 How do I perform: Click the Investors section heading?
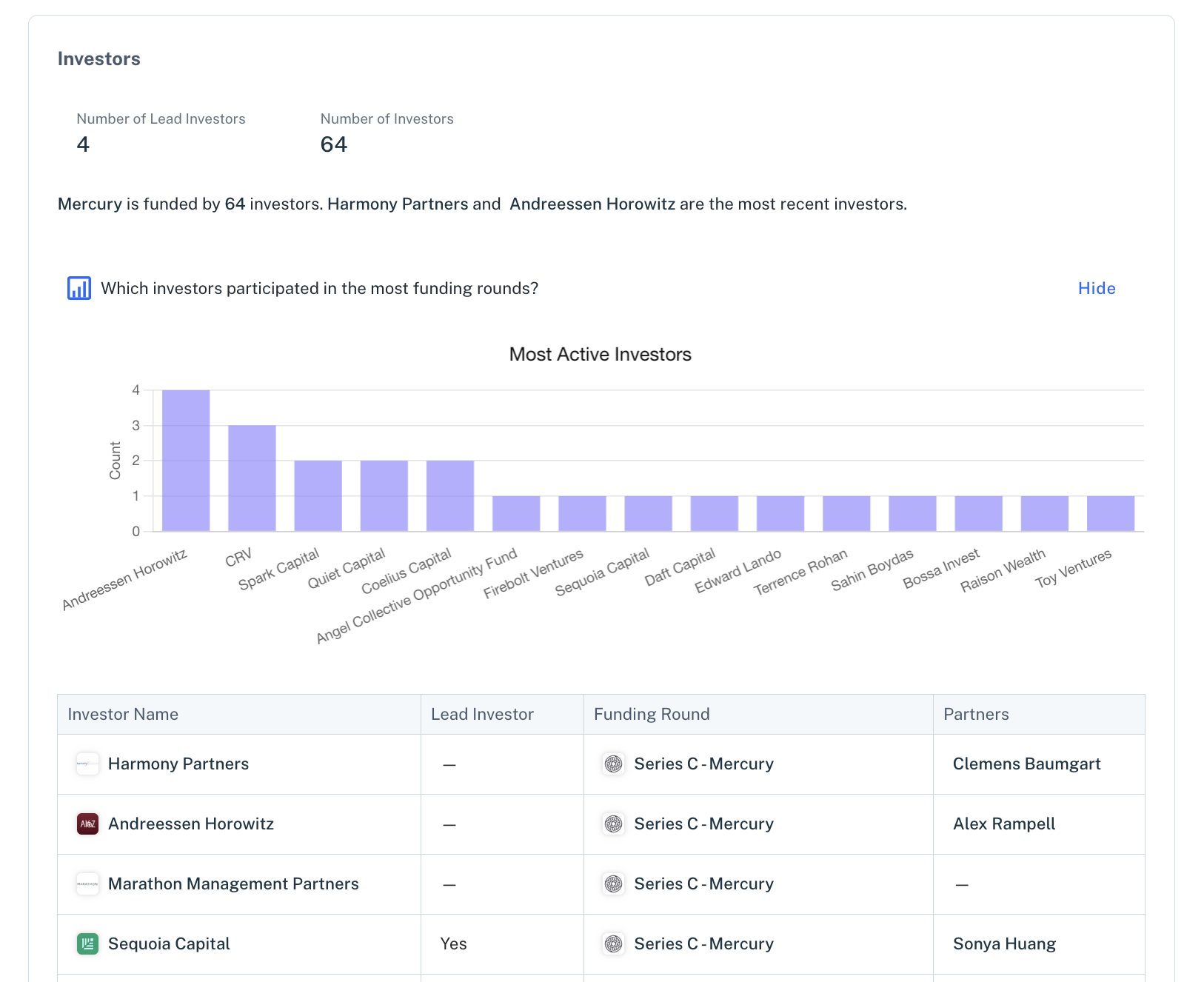coord(99,59)
